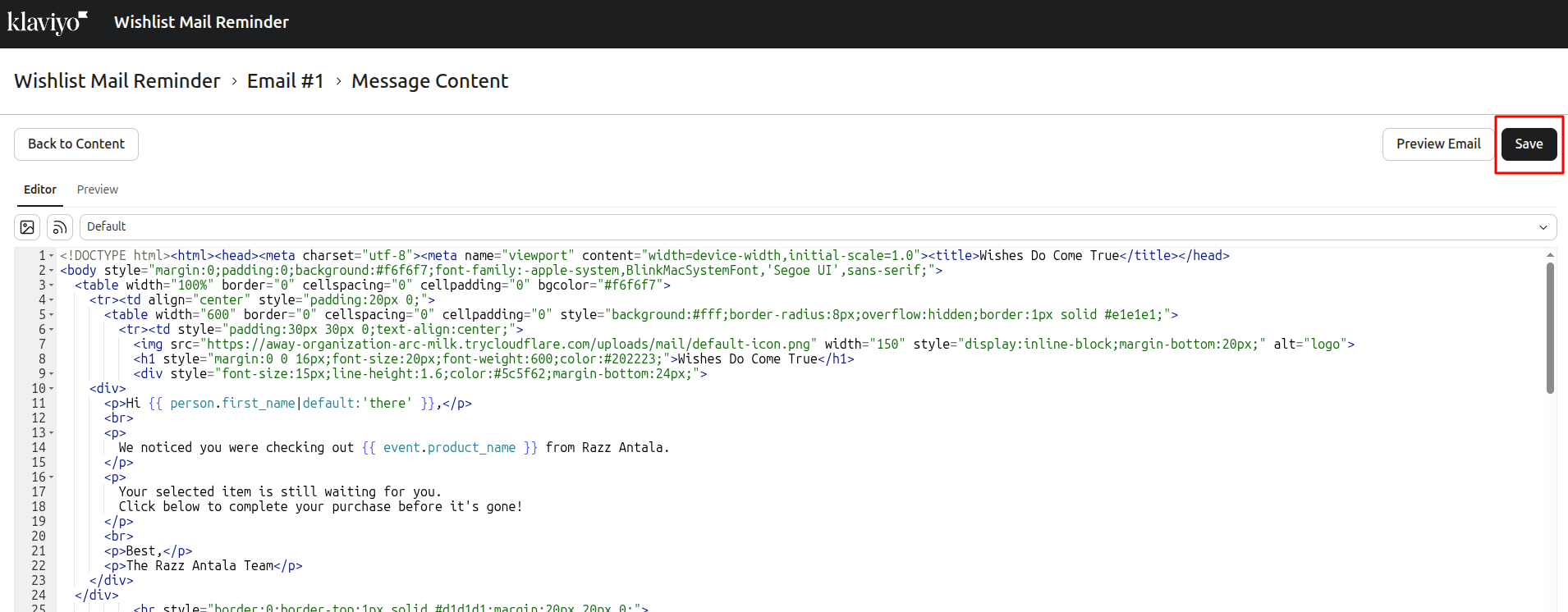Click 'Best,' paragraph on line 21
Image resolution: width=1568 pixels, height=612 pixels.
click(148, 551)
